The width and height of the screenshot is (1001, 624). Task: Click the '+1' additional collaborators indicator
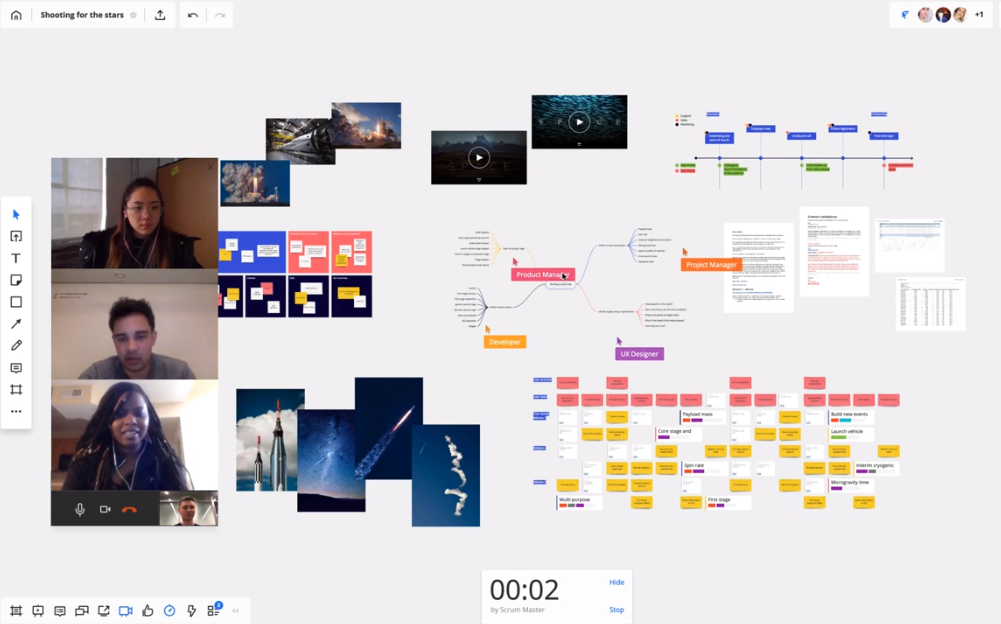point(979,15)
